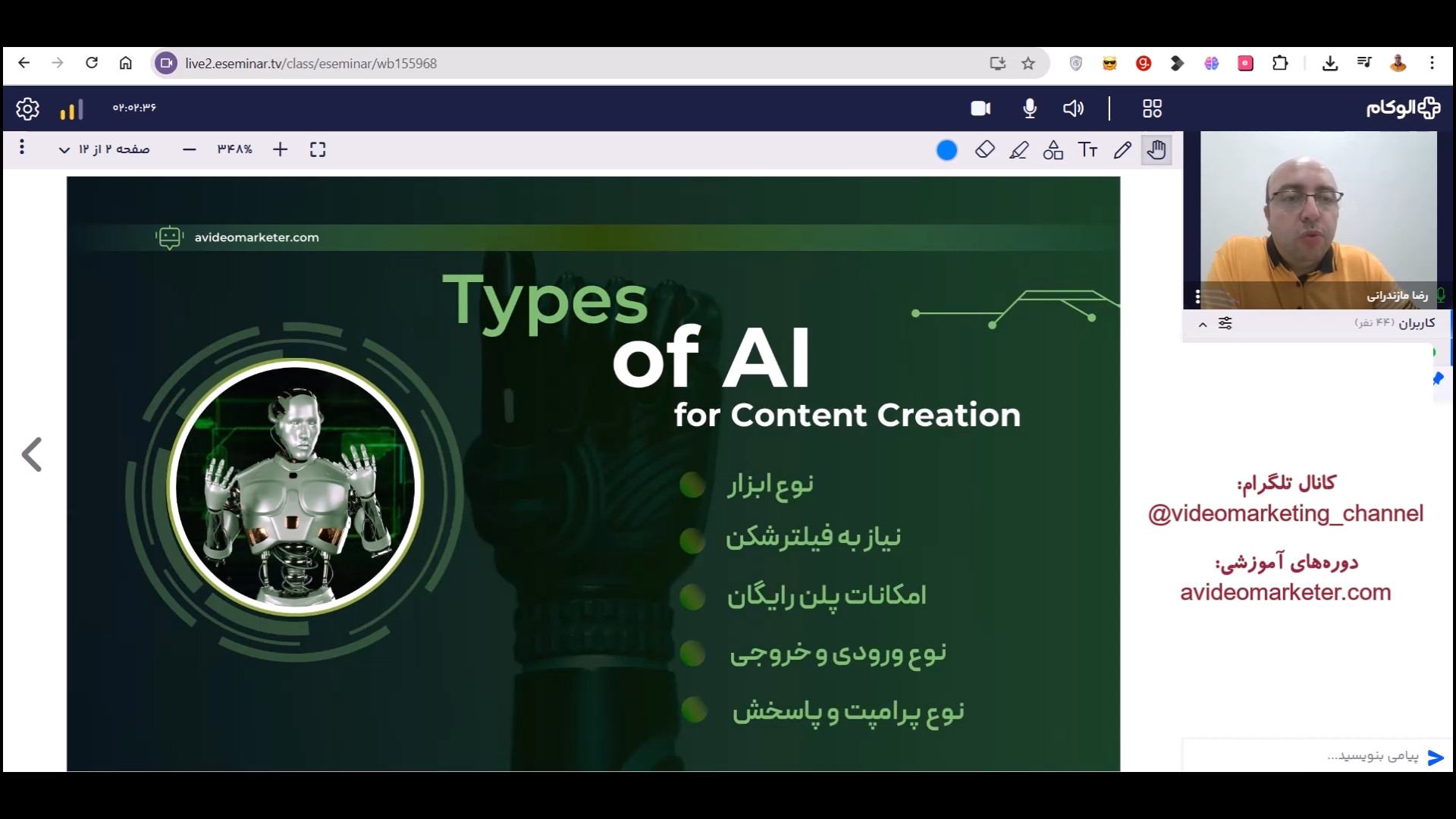Activate the hand pan tool
The image size is (1456, 819).
click(1156, 150)
